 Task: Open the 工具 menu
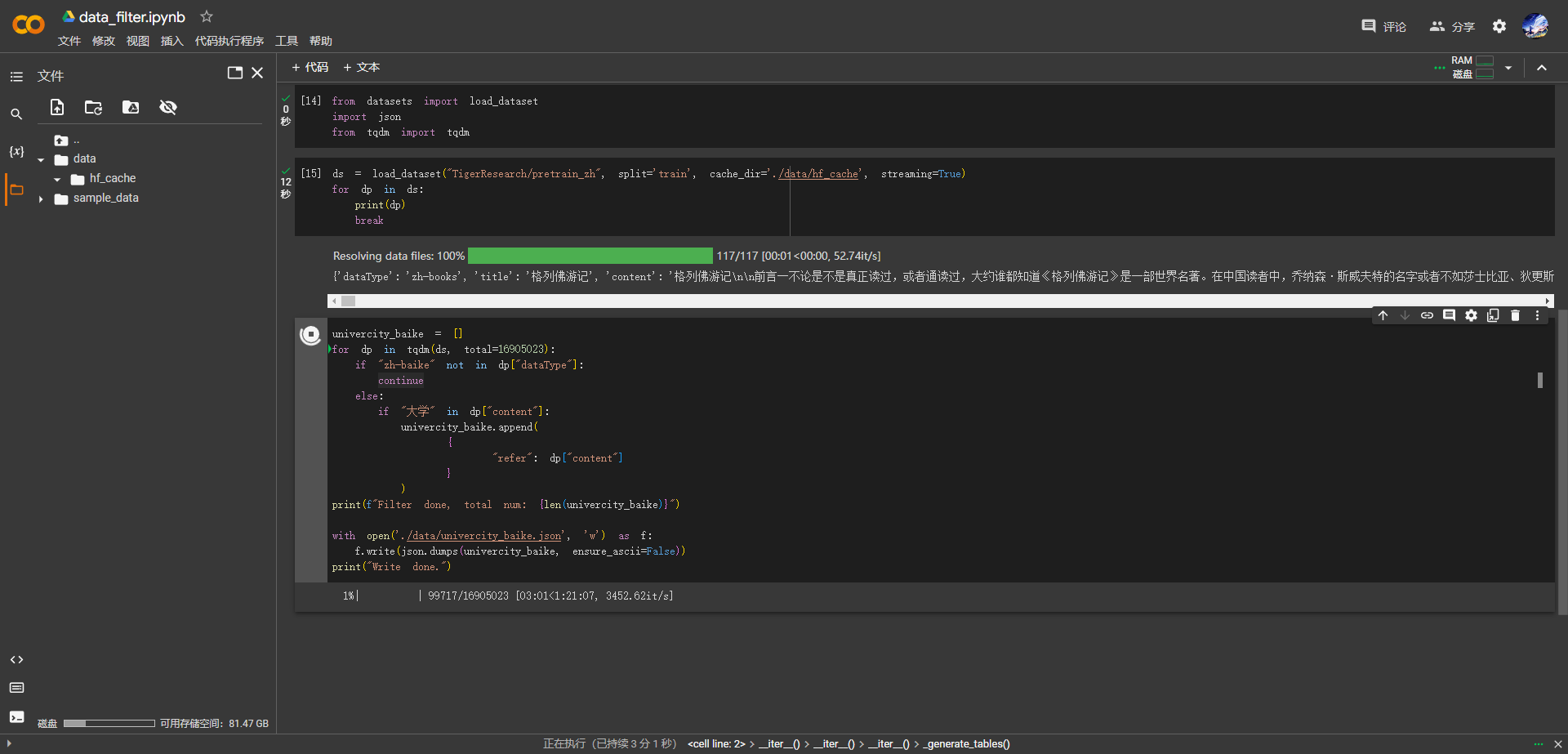click(287, 41)
